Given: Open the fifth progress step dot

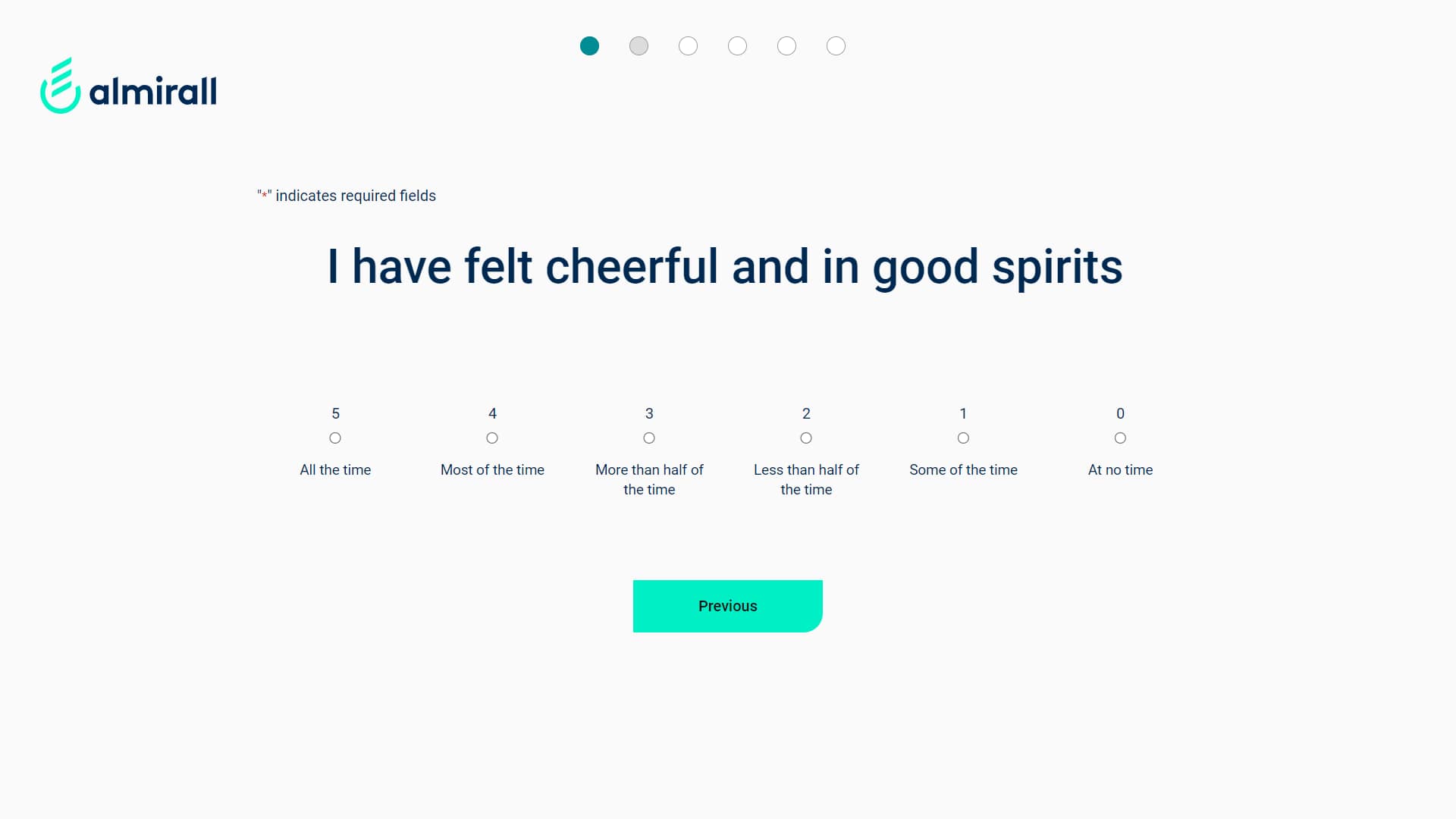Looking at the screenshot, I should [786, 46].
